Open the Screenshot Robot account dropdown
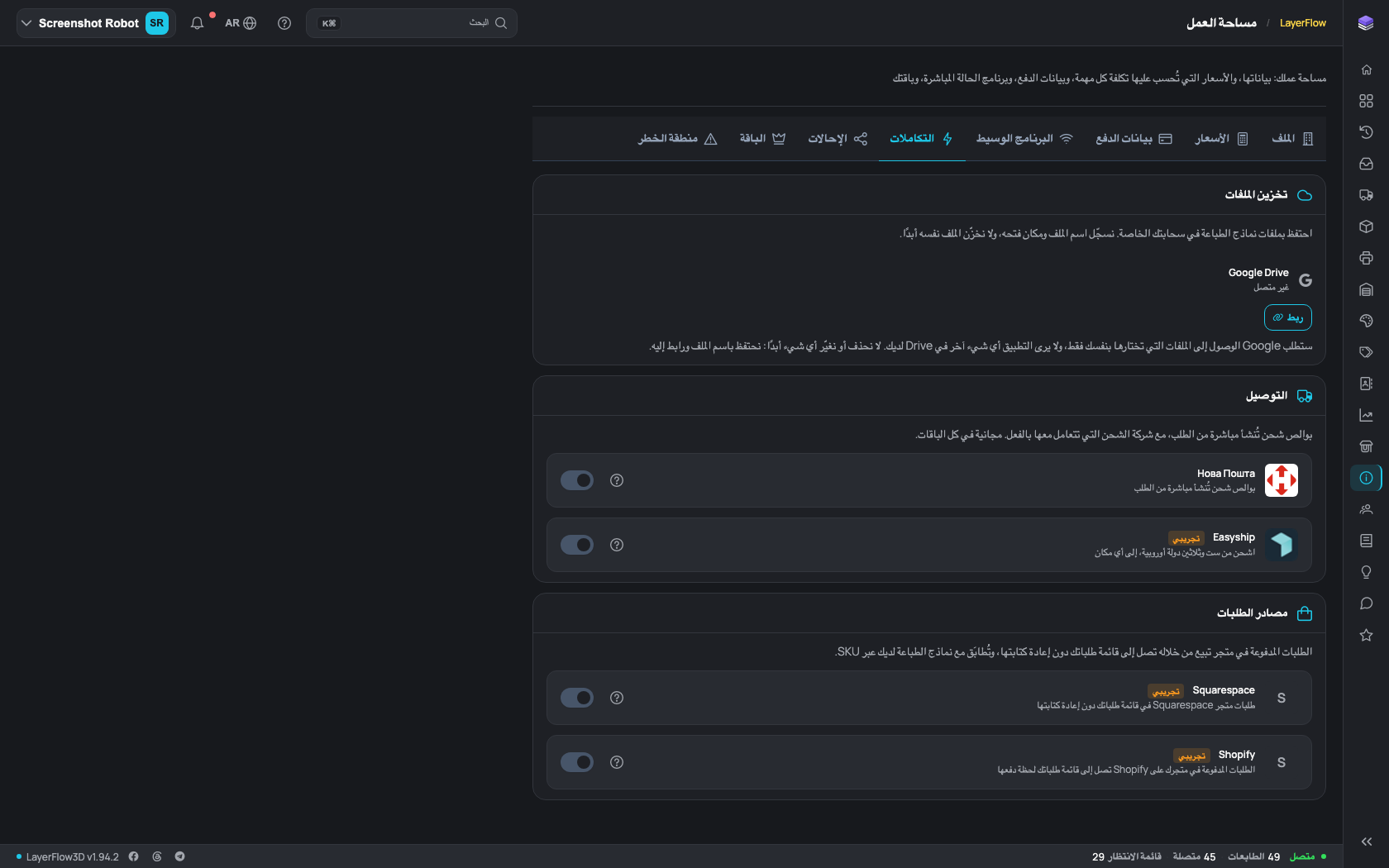 [96, 23]
